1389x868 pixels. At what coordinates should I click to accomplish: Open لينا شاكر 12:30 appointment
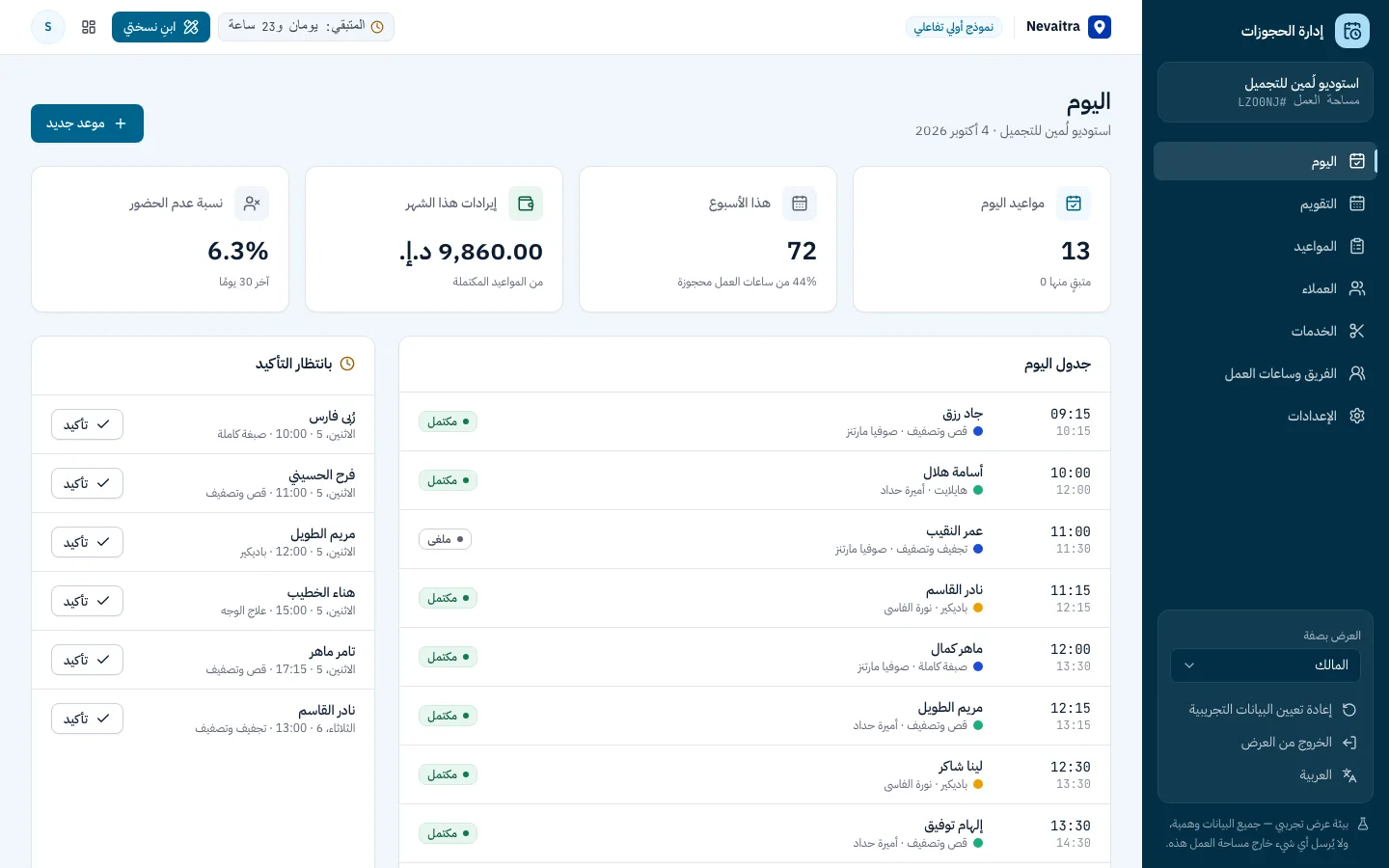pyautogui.click(x=754, y=774)
